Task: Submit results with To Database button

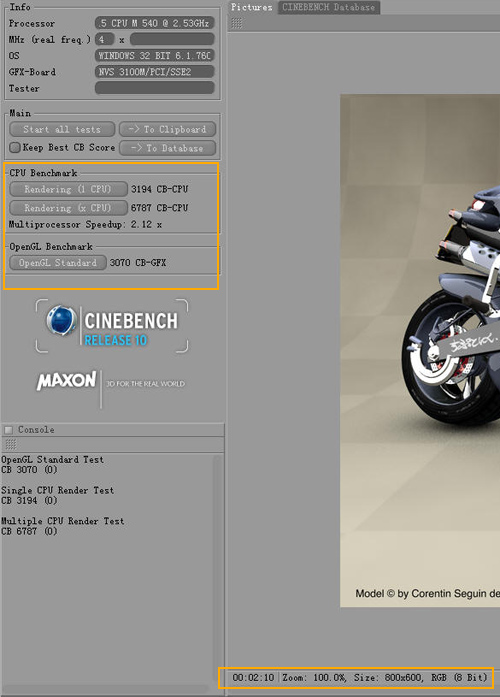Action: [x=168, y=148]
